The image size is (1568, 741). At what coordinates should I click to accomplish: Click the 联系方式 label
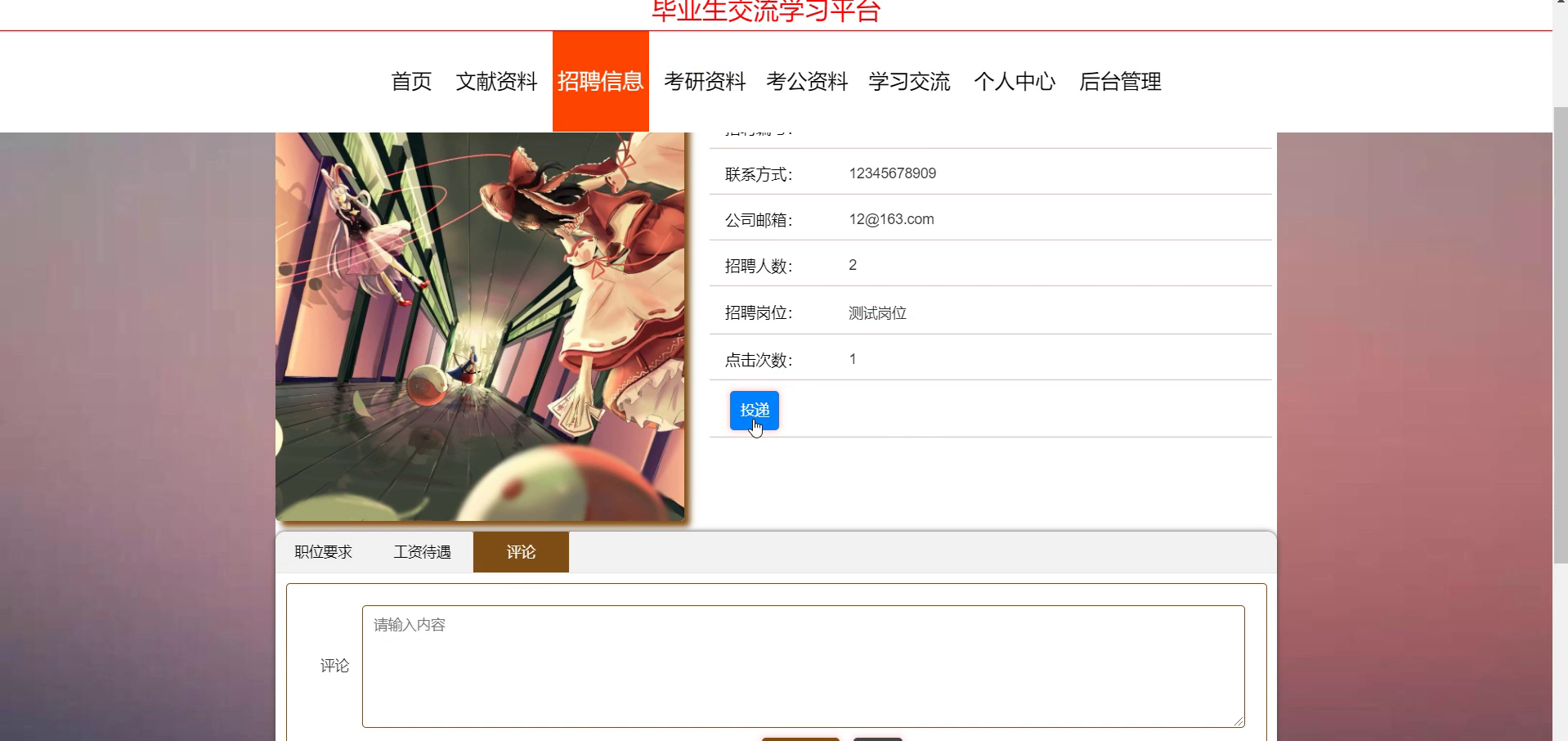(x=759, y=174)
